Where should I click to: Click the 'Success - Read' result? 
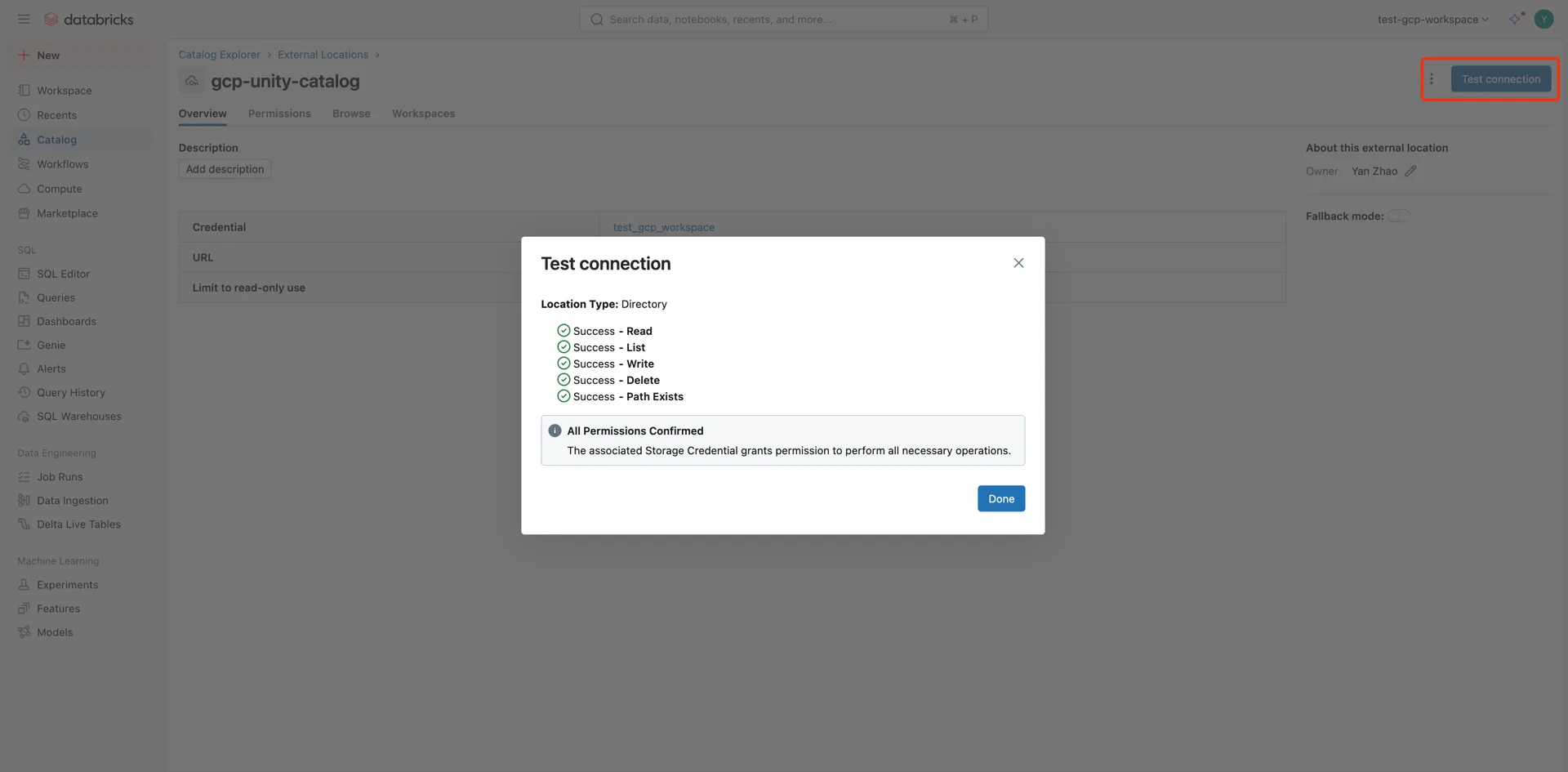click(x=604, y=331)
